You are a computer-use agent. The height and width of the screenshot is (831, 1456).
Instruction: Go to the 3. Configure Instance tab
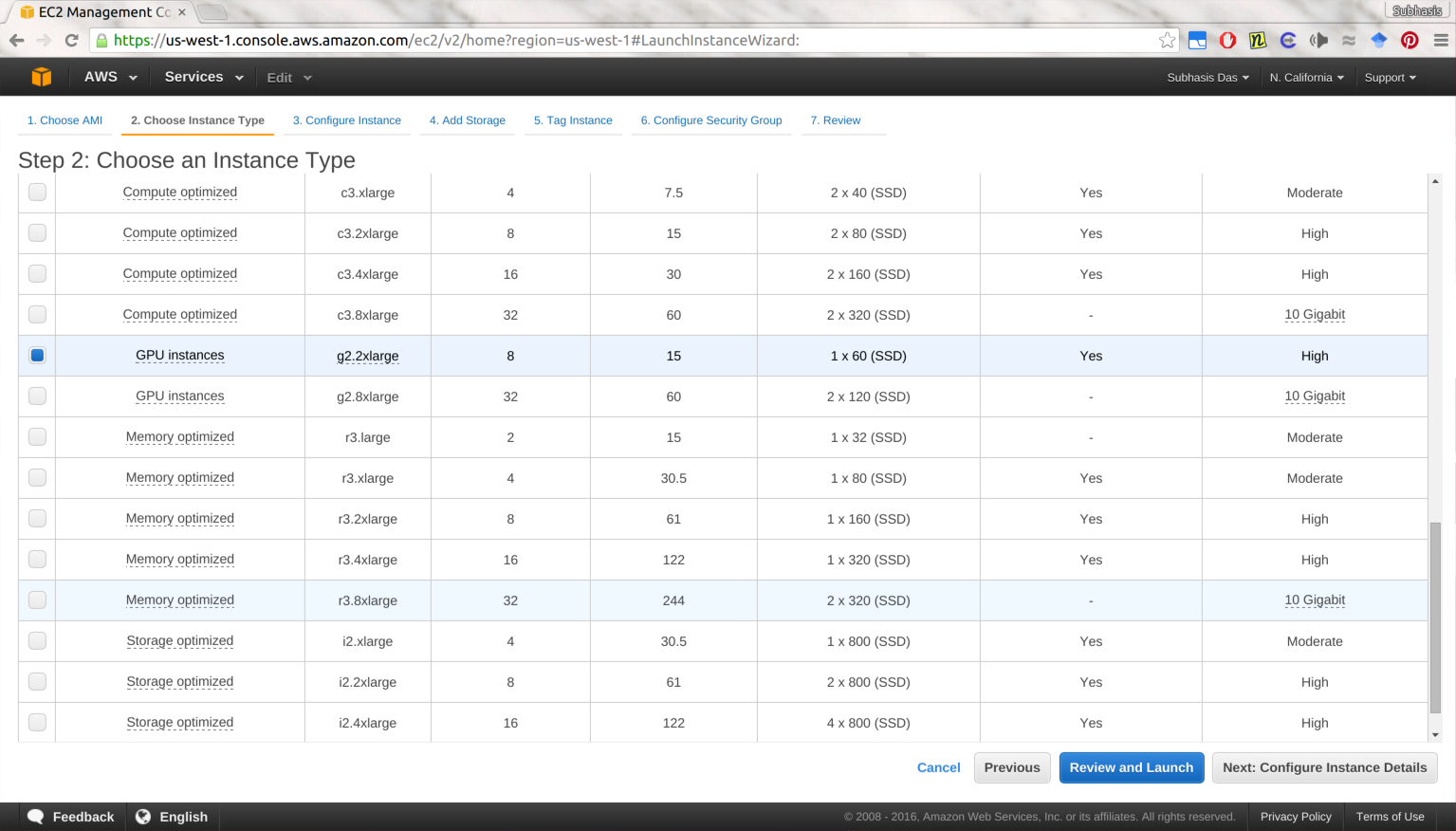click(x=346, y=120)
